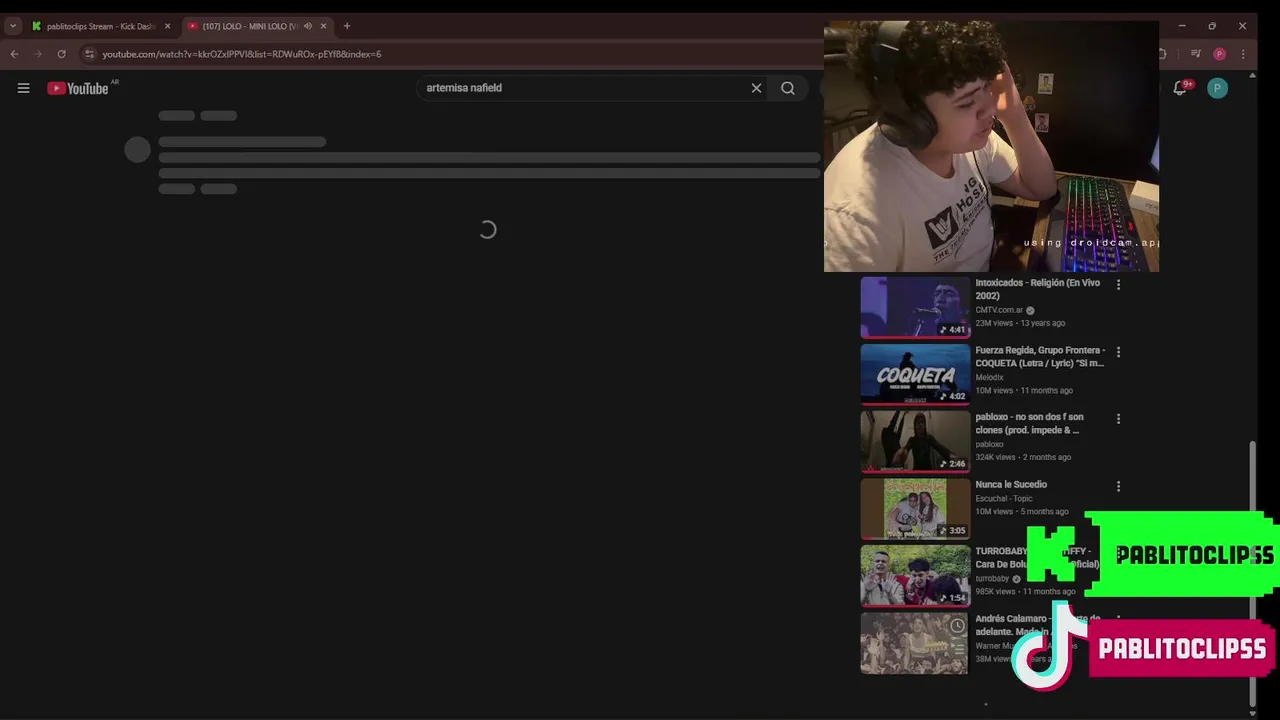Minimize the browser window

click(x=1181, y=26)
